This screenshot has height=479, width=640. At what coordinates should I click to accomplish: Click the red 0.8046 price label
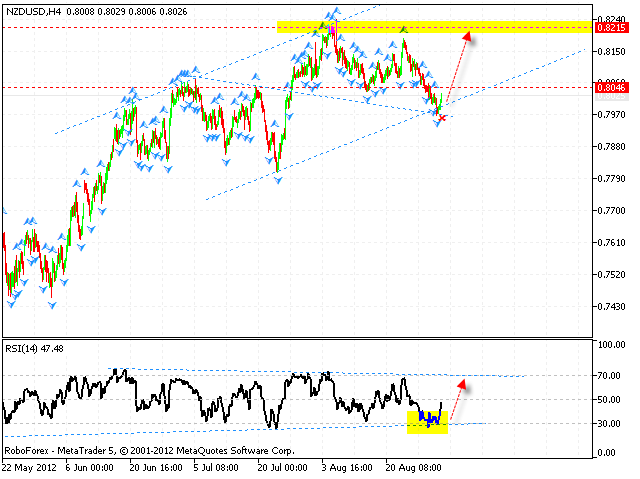coord(611,88)
